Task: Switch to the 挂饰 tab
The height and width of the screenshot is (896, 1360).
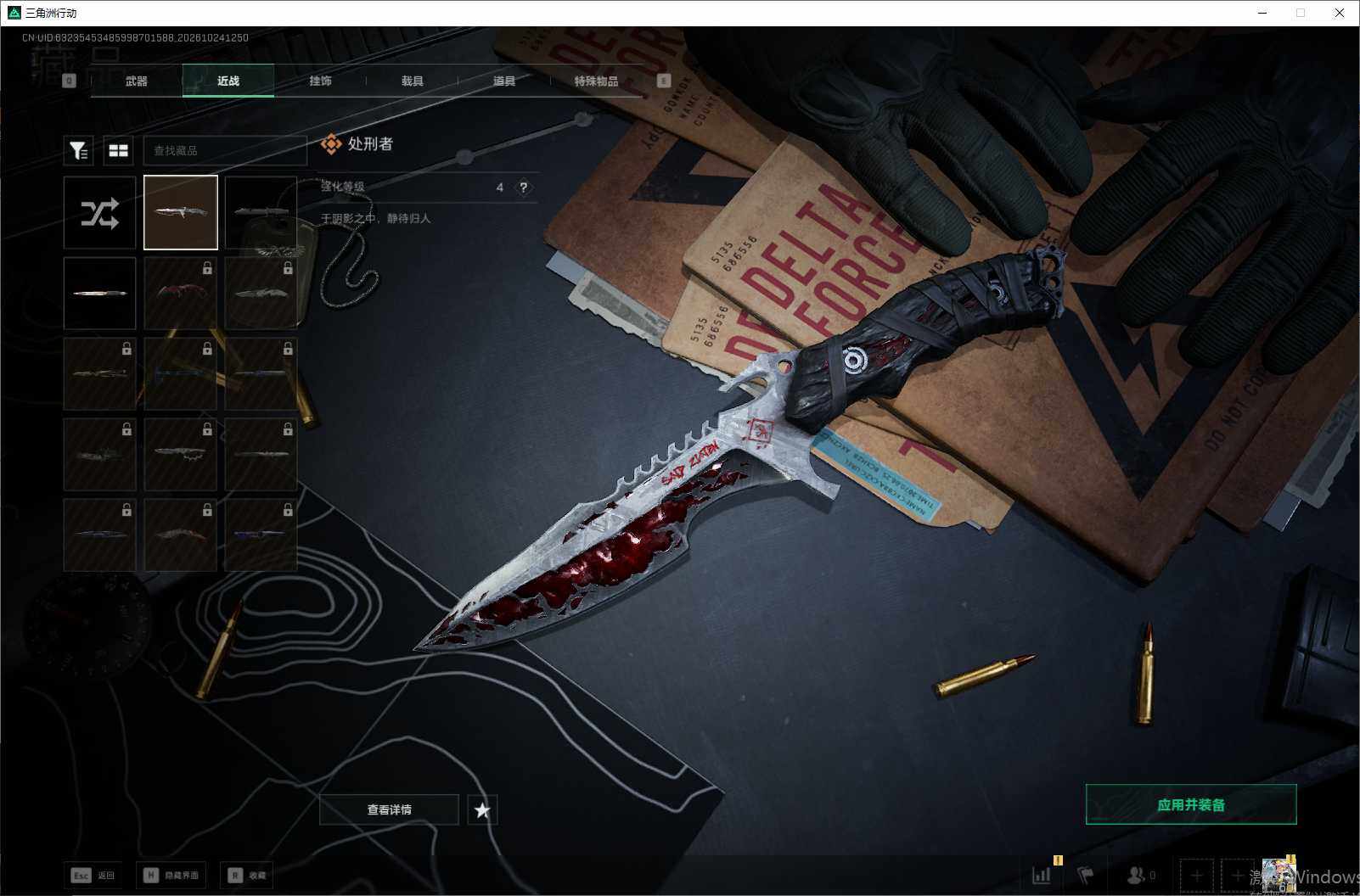Action: [x=320, y=81]
